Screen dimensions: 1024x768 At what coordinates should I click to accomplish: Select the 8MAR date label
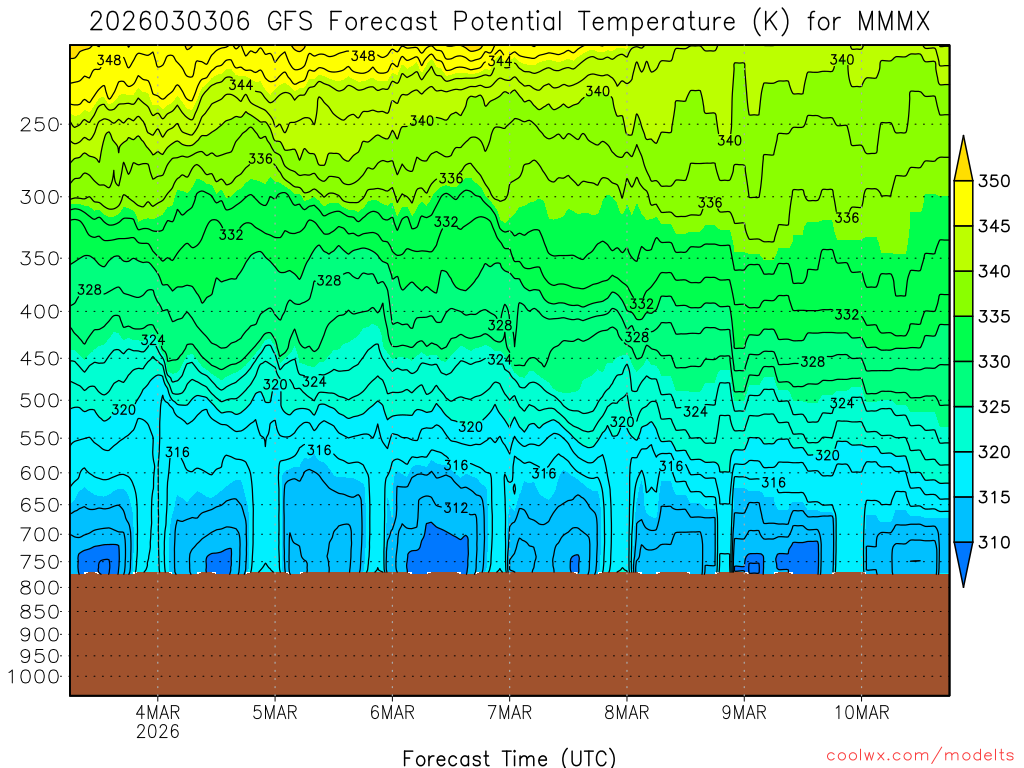[x=627, y=712]
